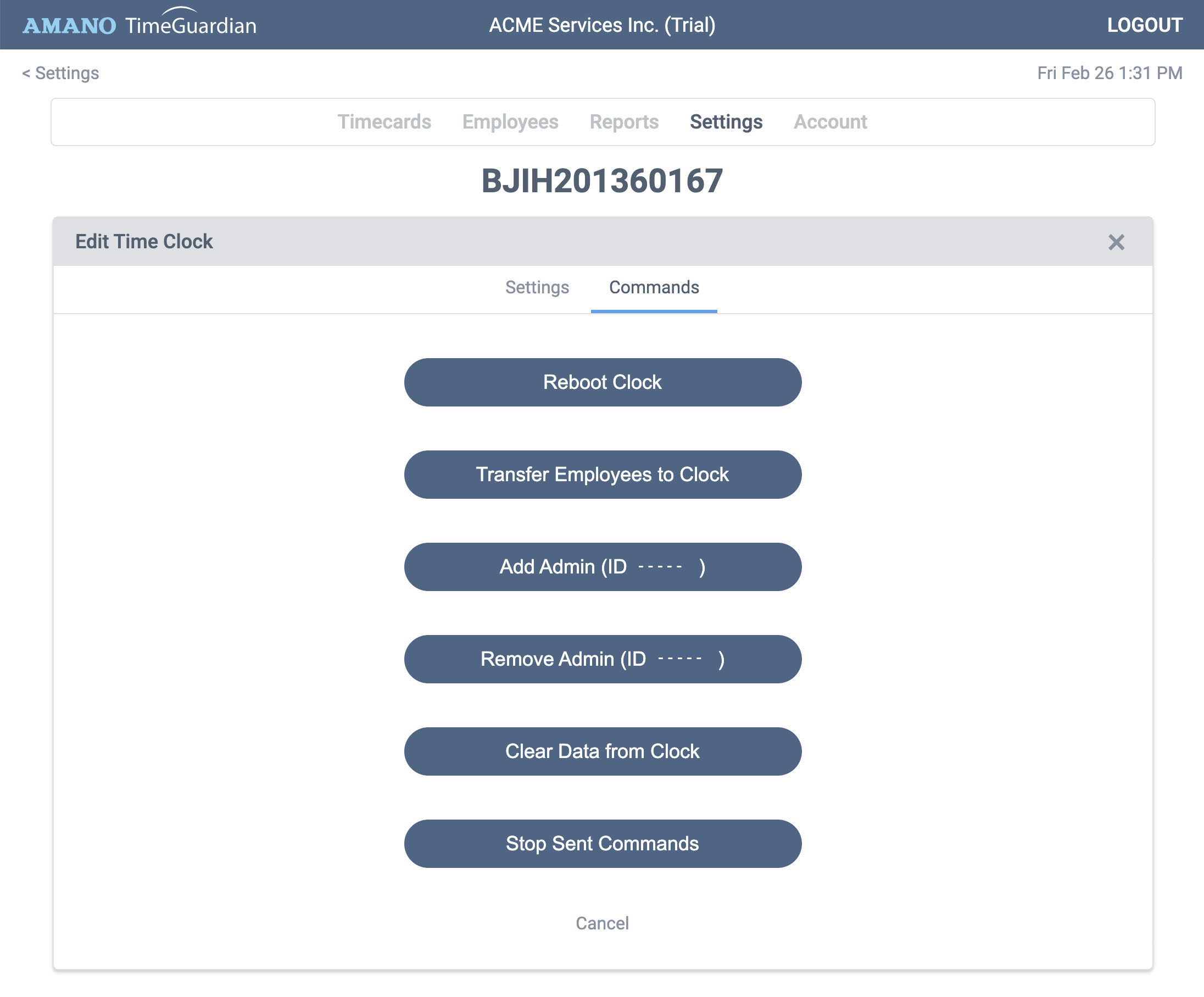Close the Edit Time Clock dialog
The image size is (1204, 997).
pos(1115,242)
